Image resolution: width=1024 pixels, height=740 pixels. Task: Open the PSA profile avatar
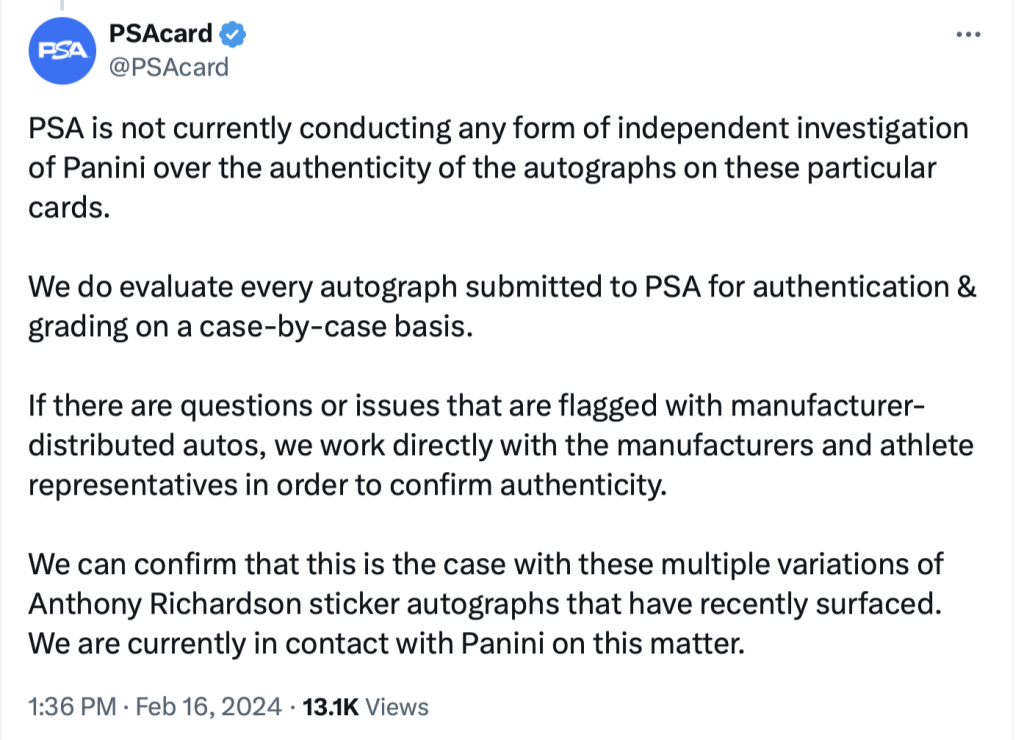[x=62, y=51]
